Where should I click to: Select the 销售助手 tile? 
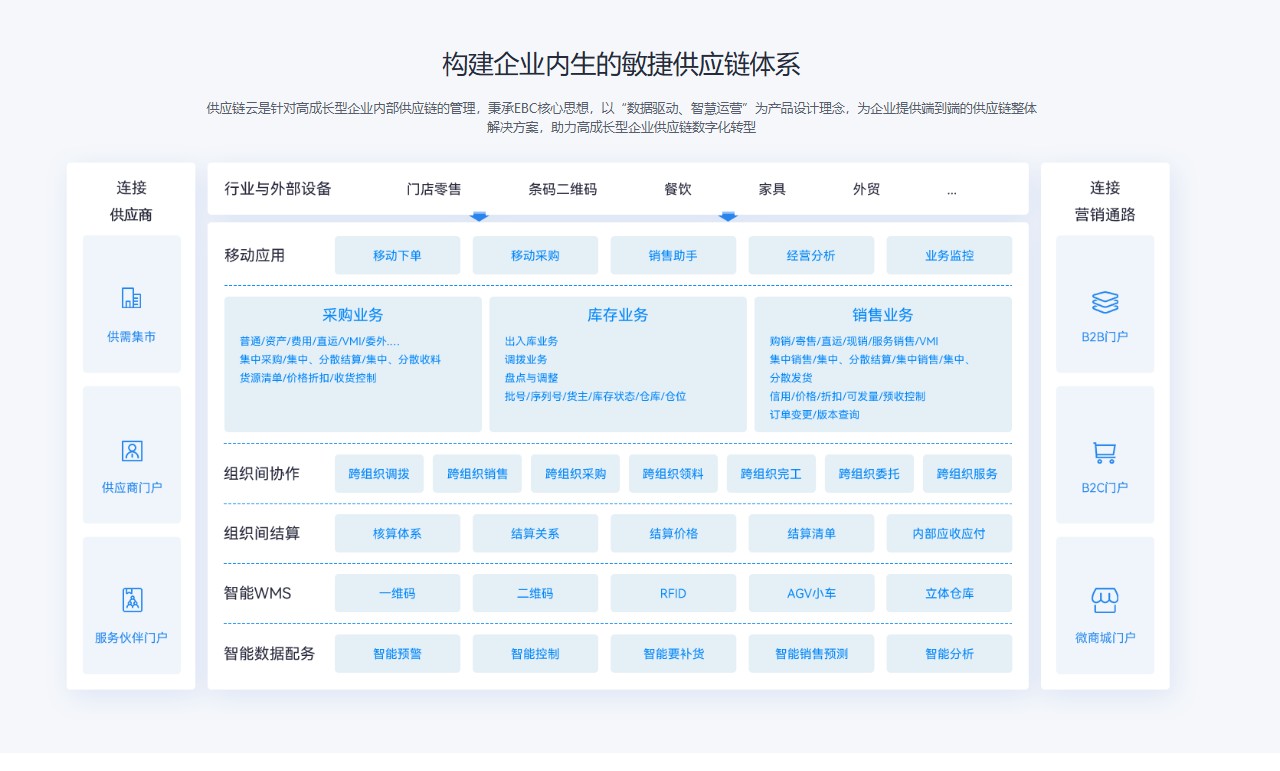[673, 255]
